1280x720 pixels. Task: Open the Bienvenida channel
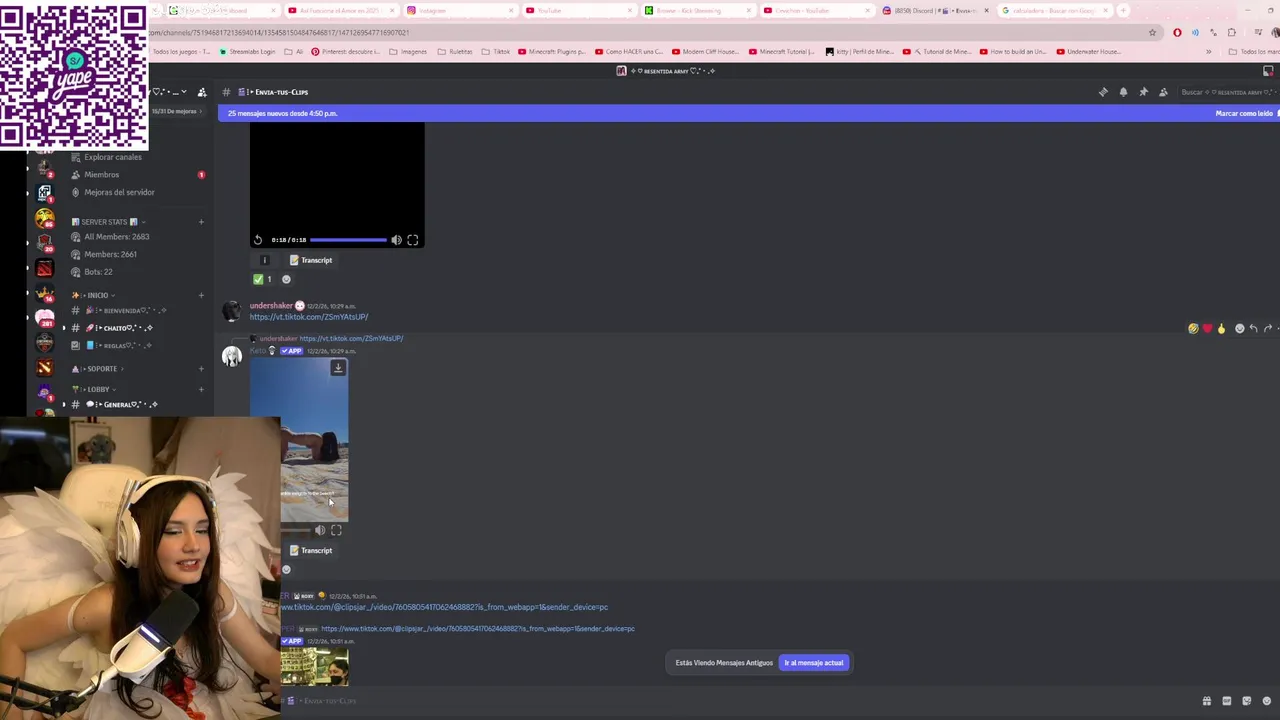[125, 311]
